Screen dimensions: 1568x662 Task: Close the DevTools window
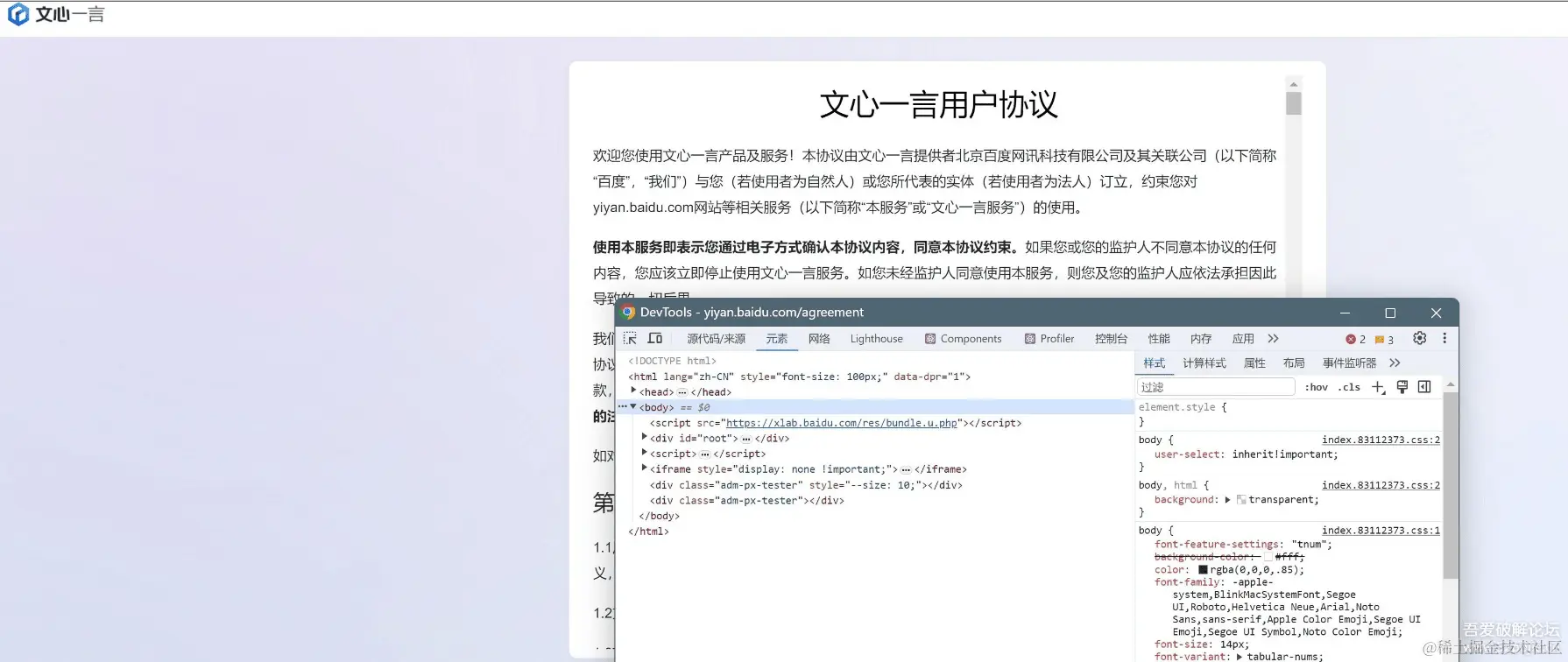point(1436,313)
